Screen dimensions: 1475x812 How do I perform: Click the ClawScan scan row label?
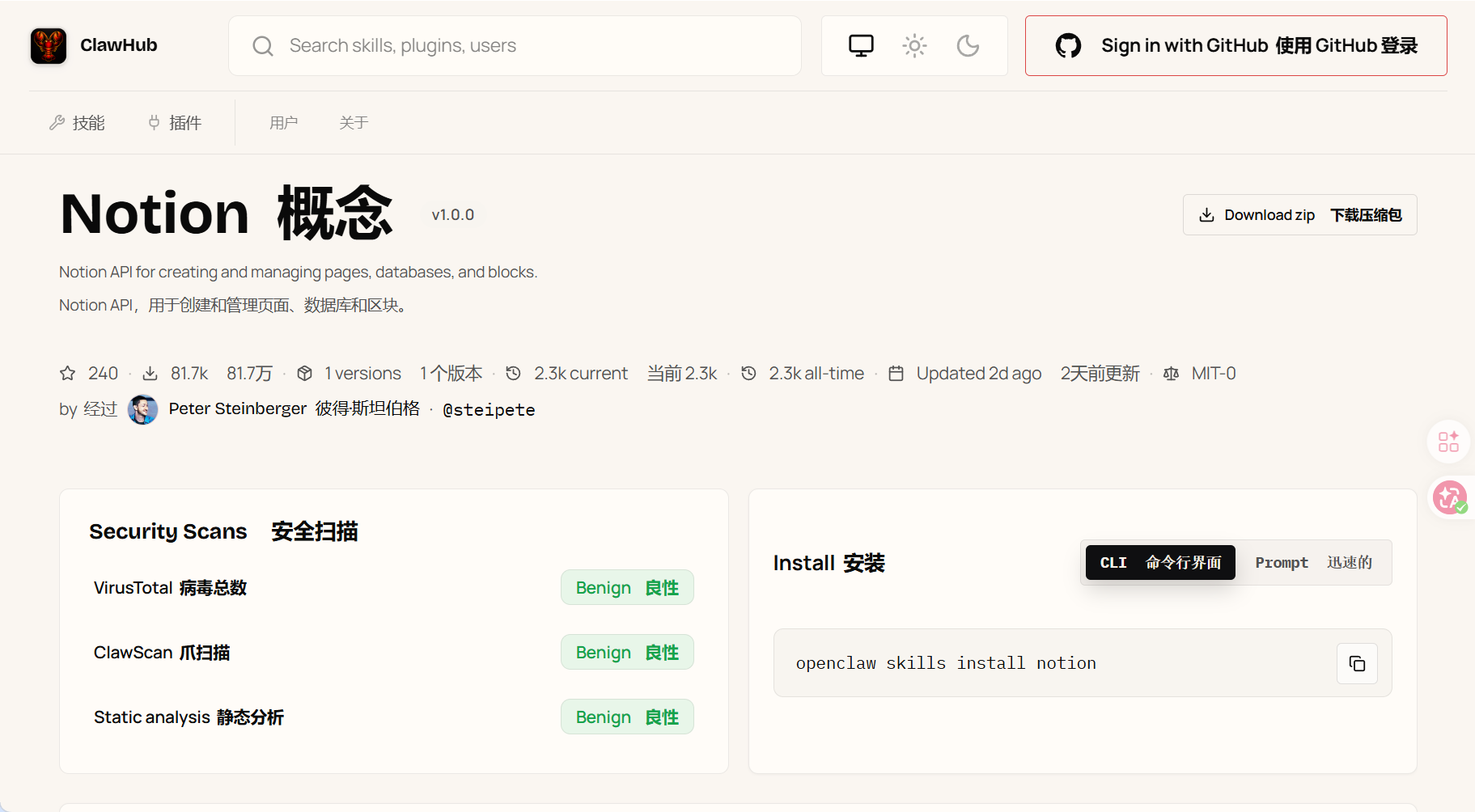pos(162,653)
